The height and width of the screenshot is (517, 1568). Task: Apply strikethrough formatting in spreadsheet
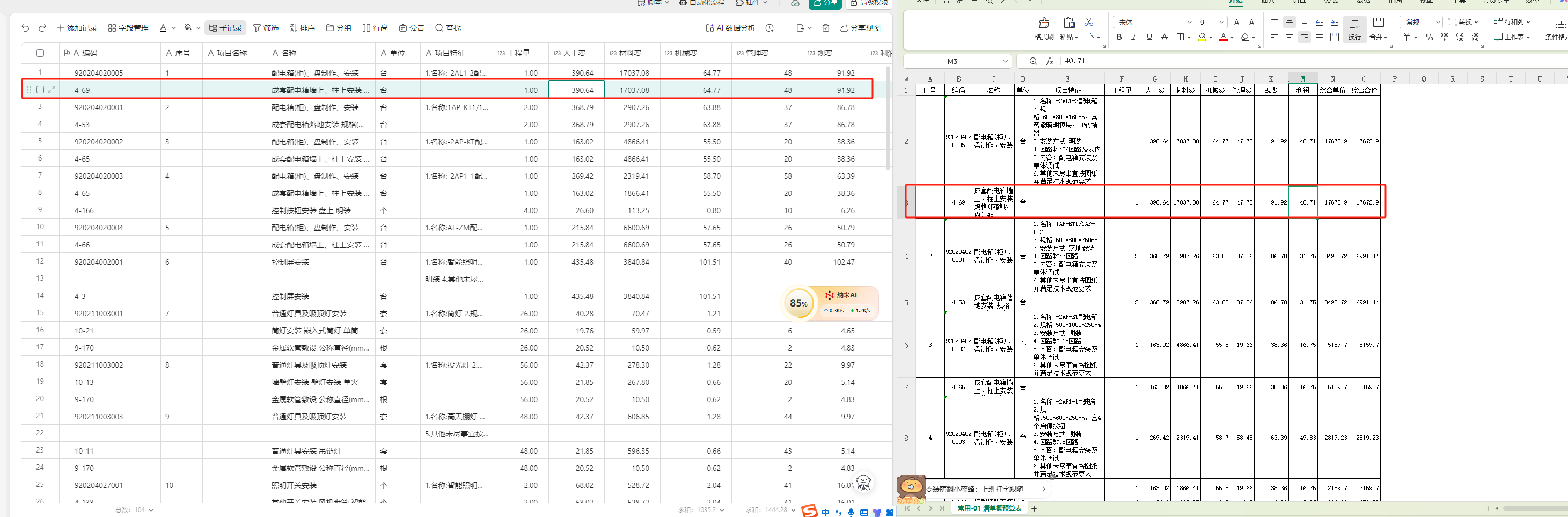pyautogui.click(x=1164, y=37)
